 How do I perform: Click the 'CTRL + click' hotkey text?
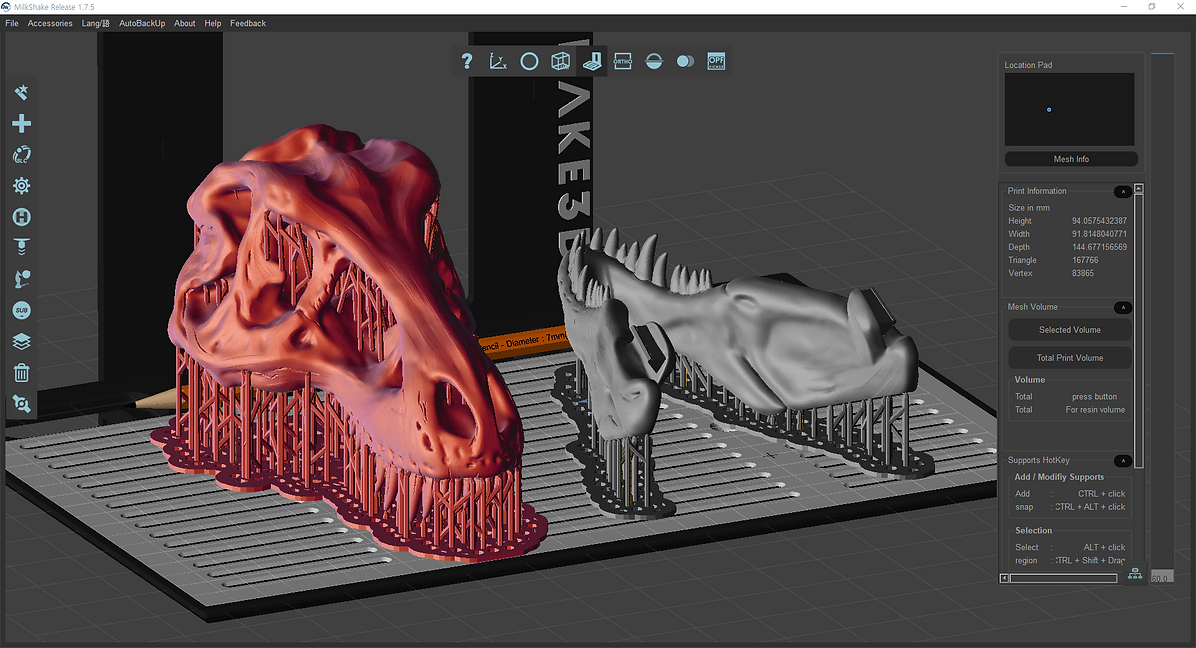tap(1101, 494)
